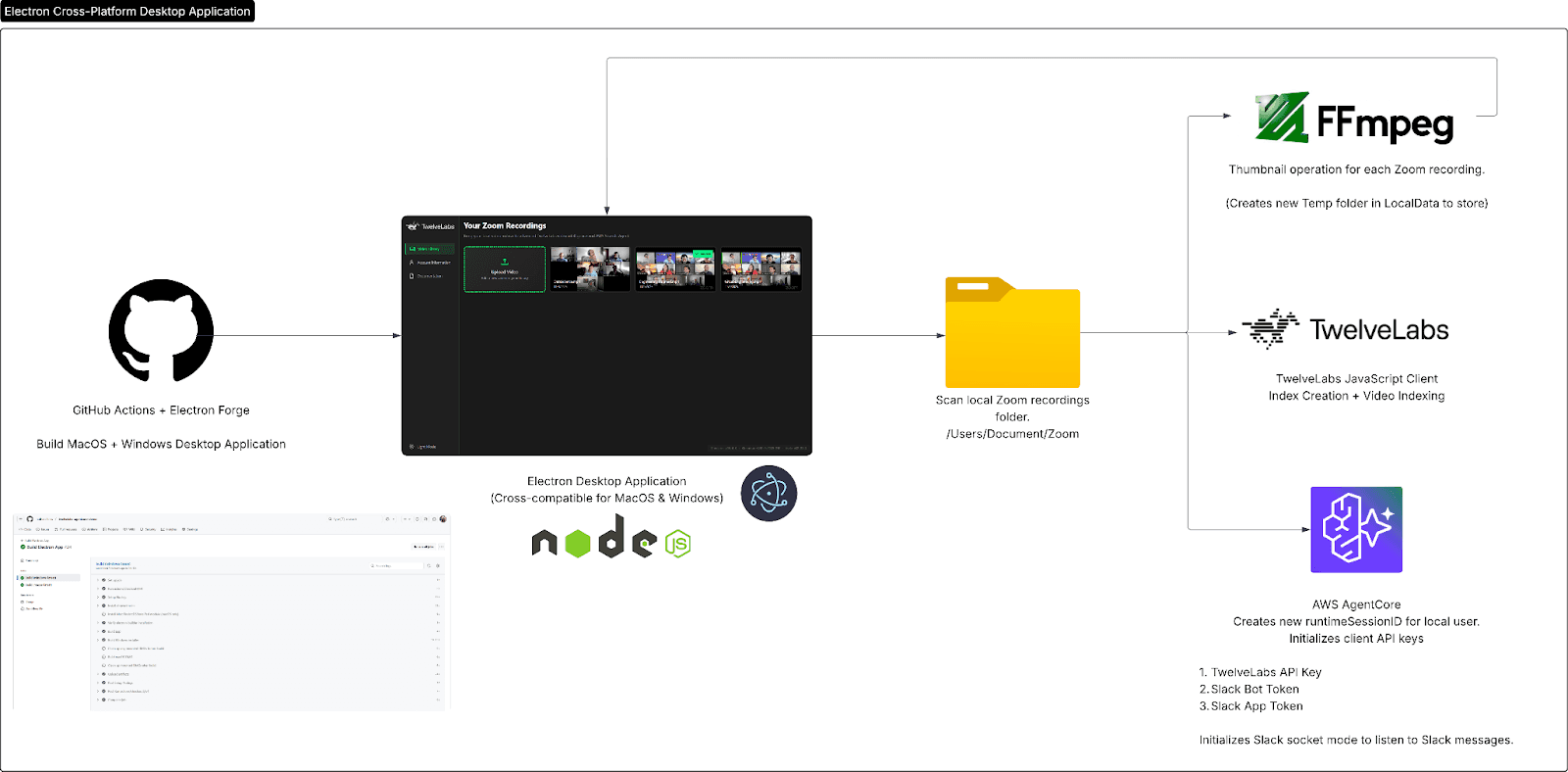Viewport: 1568px width, 772px height.
Task: Toggle Light Mode in the app sidebar bottom
Action: pos(423,447)
